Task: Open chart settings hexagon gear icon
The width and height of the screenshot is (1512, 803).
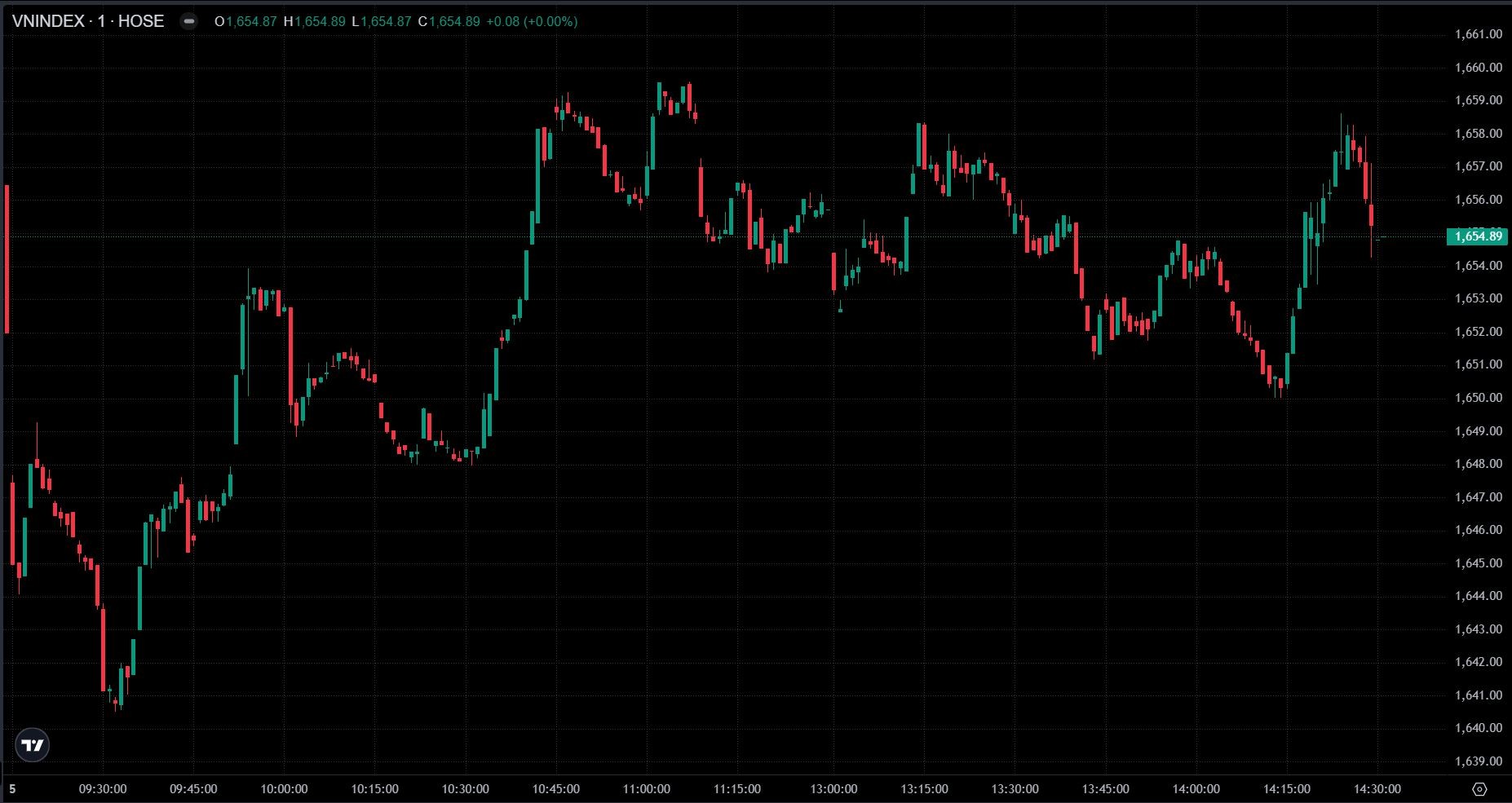Action: coord(1479,789)
